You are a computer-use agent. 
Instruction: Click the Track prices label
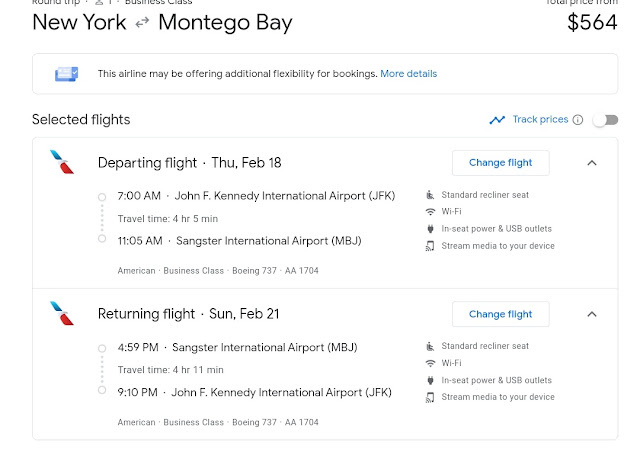[540, 119]
